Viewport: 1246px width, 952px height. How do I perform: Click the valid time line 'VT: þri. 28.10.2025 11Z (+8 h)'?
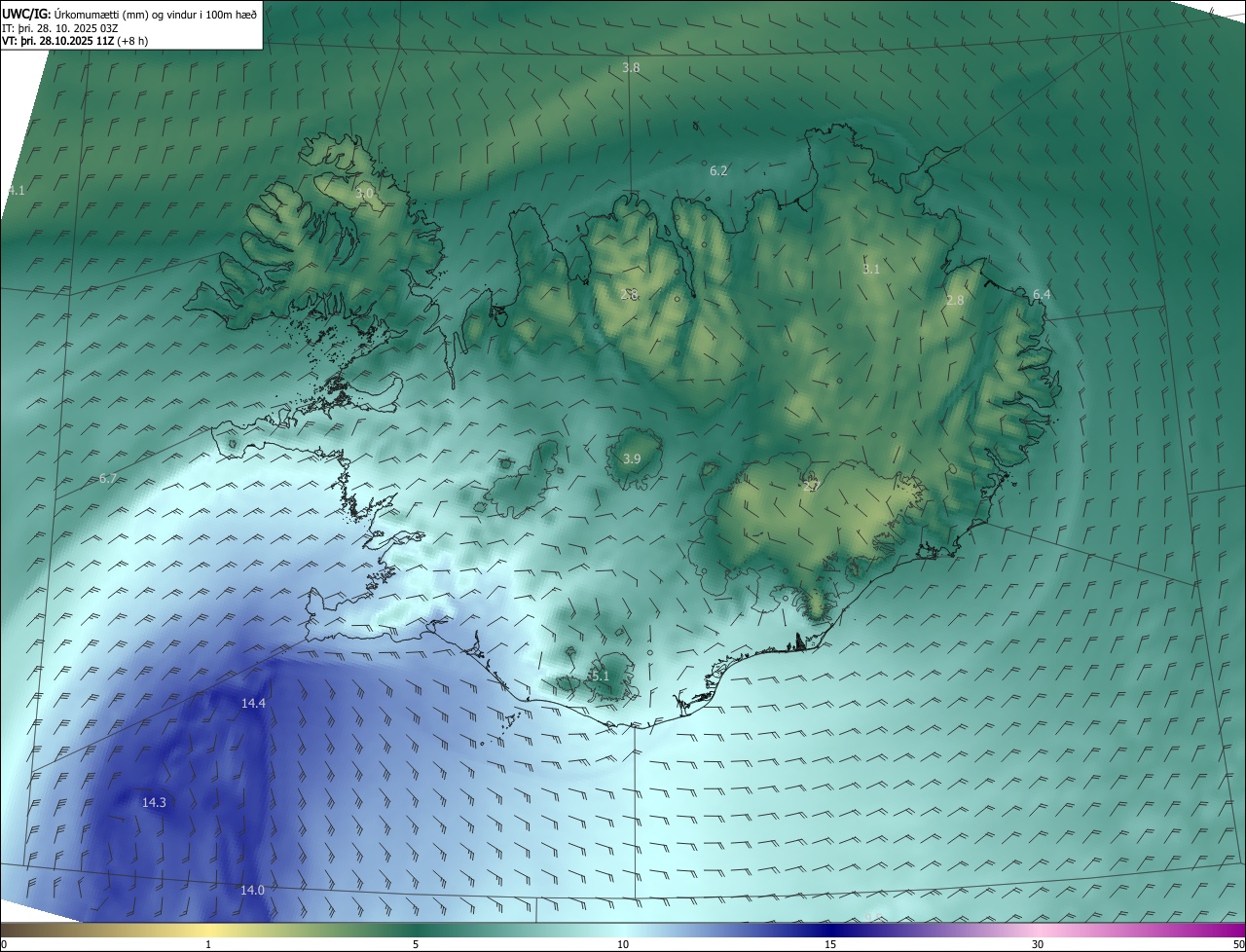click(x=77, y=41)
